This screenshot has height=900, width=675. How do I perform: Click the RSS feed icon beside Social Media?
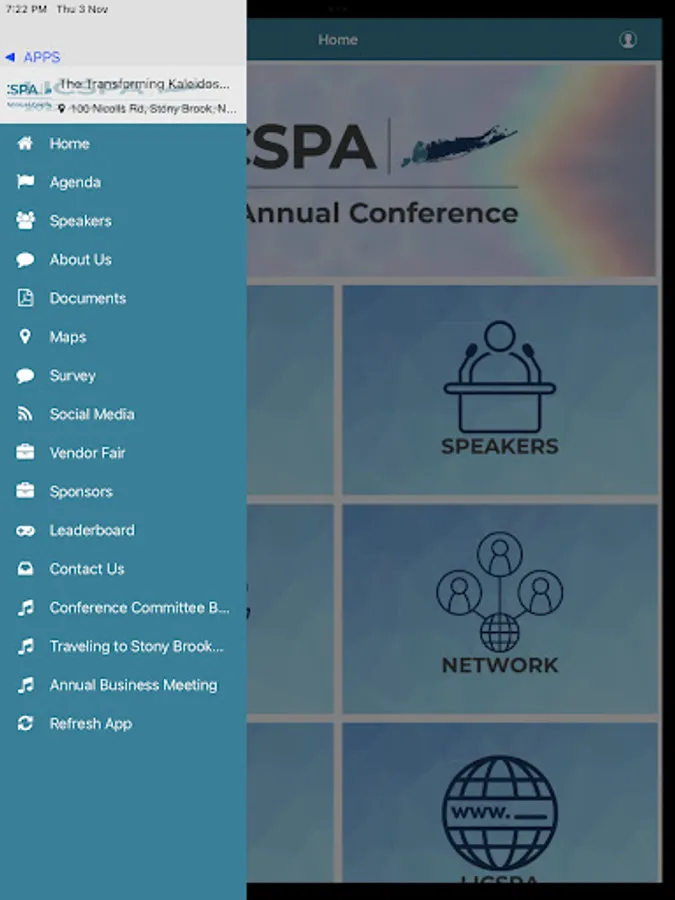pyautogui.click(x=25, y=414)
